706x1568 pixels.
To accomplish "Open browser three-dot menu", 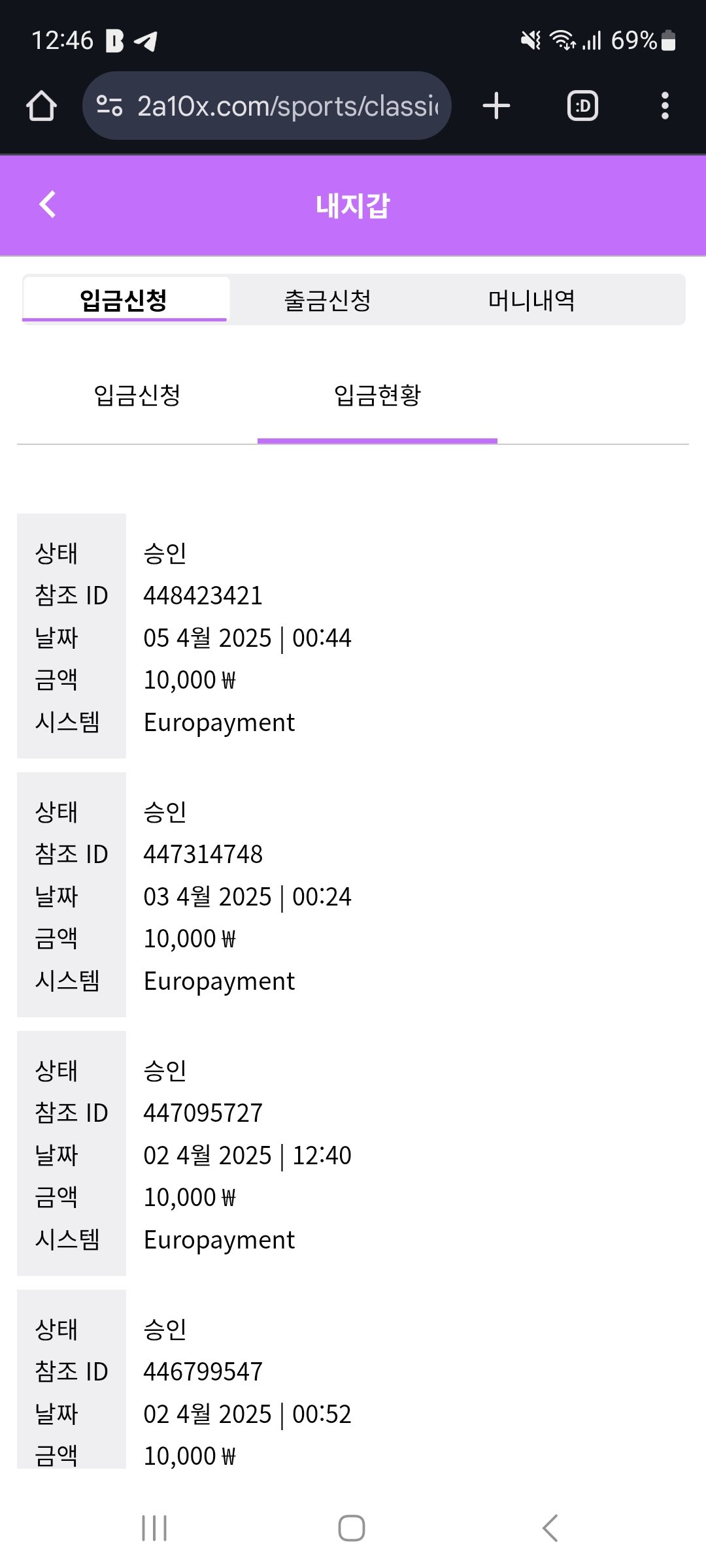I will tap(665, 106).
